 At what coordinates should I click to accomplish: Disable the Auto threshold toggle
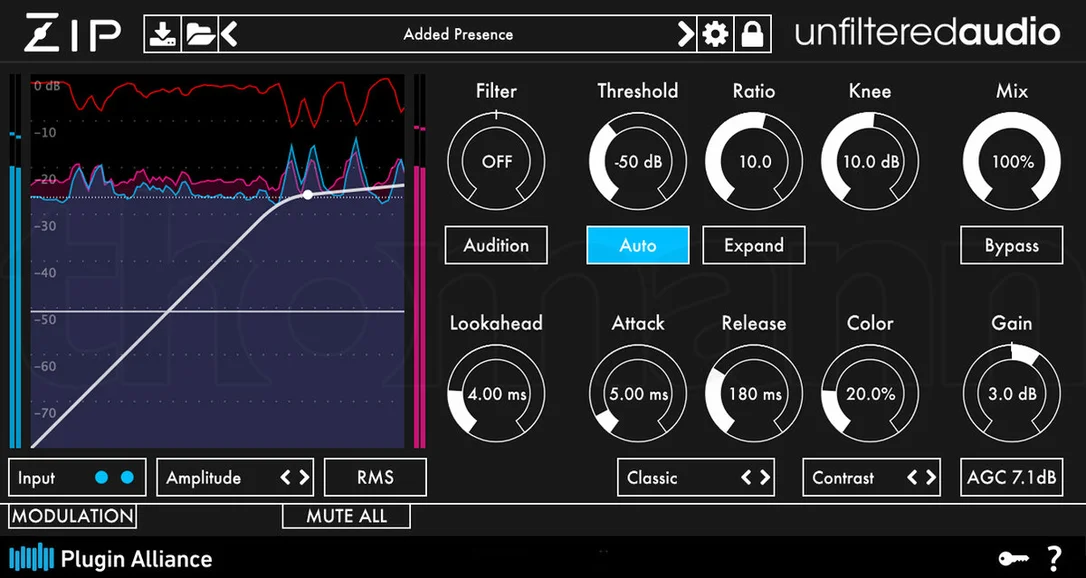click(x=638, y=245)
